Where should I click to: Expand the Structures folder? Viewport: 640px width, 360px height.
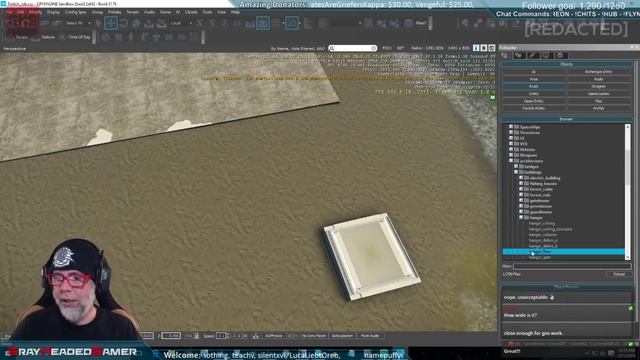(511, 133)
